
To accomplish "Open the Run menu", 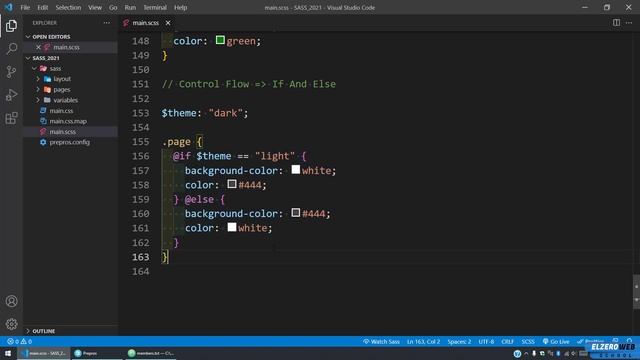I will (130, 7).
